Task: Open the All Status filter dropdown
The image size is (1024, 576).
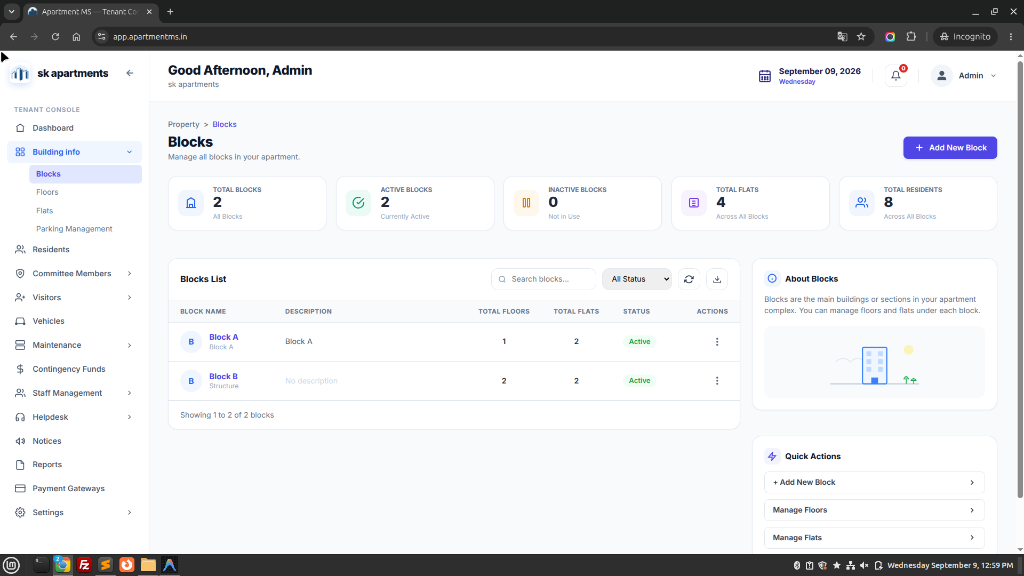Action: click(x=637, y=279)
